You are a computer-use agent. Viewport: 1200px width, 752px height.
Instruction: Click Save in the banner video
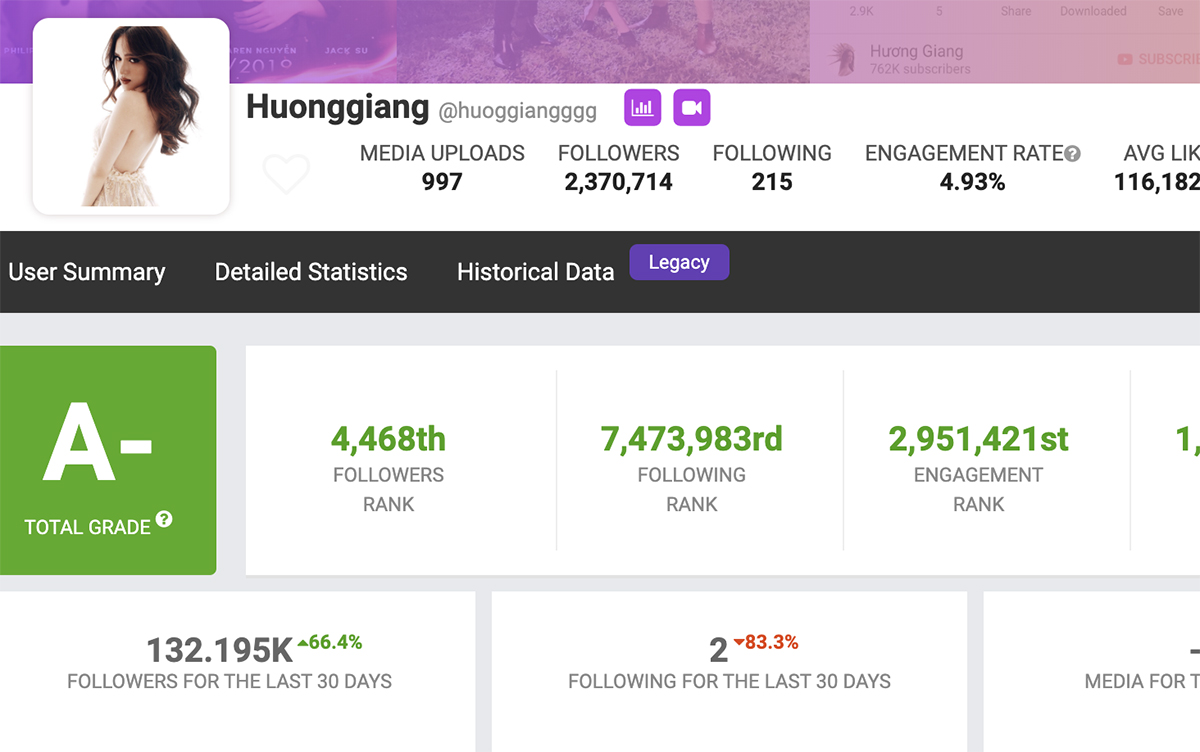1170,11
